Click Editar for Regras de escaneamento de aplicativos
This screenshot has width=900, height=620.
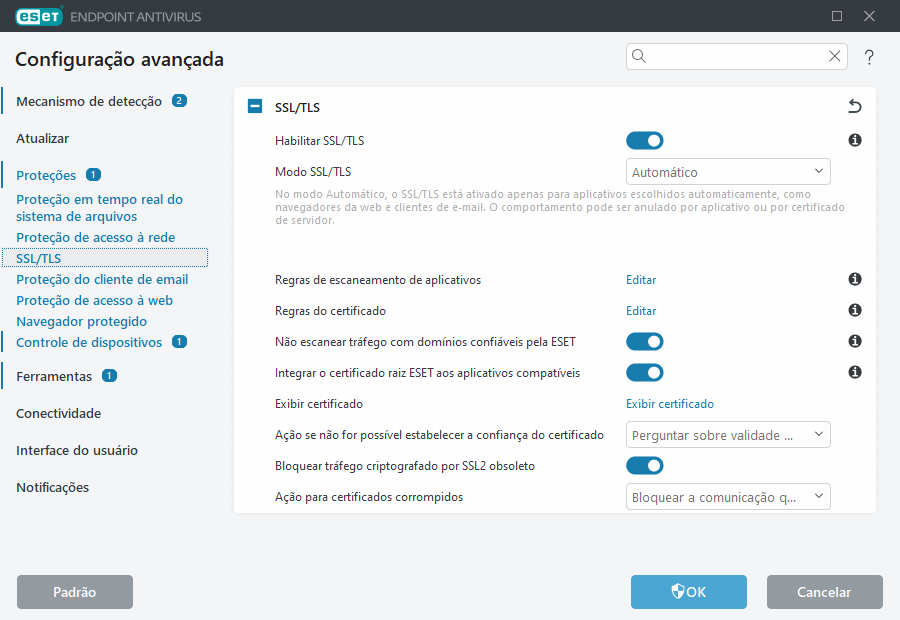click(641, 280)
